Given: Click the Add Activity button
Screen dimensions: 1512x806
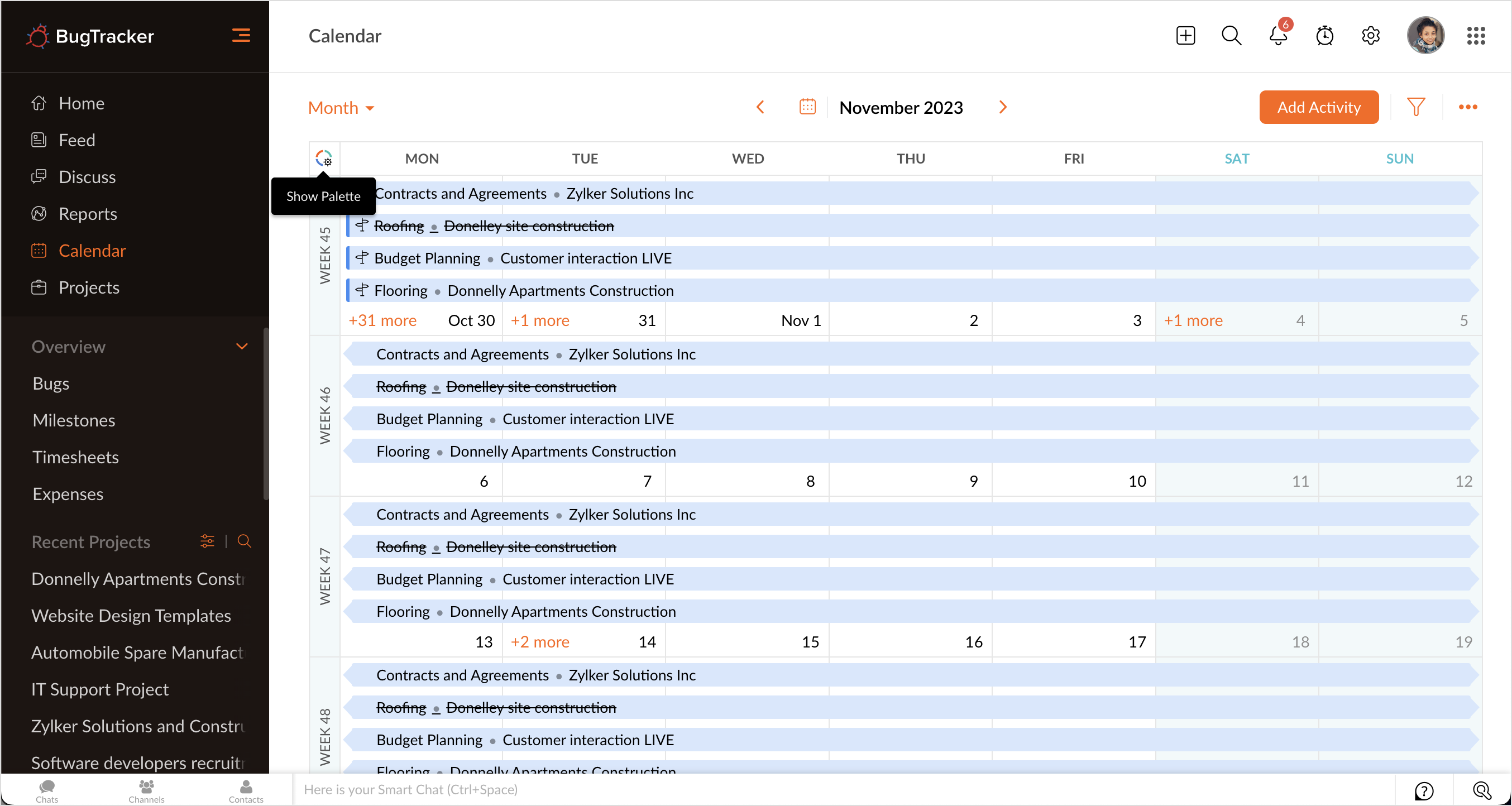Looking at the screenshot, I should pos(1318,107).
